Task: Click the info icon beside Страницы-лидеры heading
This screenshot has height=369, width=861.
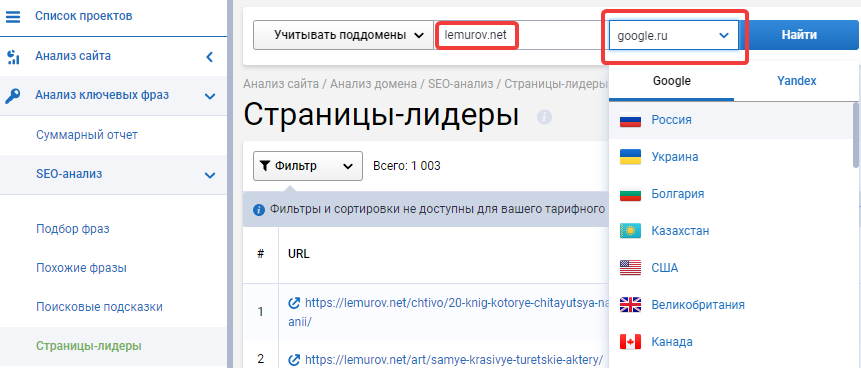Action: click(544, 116)
